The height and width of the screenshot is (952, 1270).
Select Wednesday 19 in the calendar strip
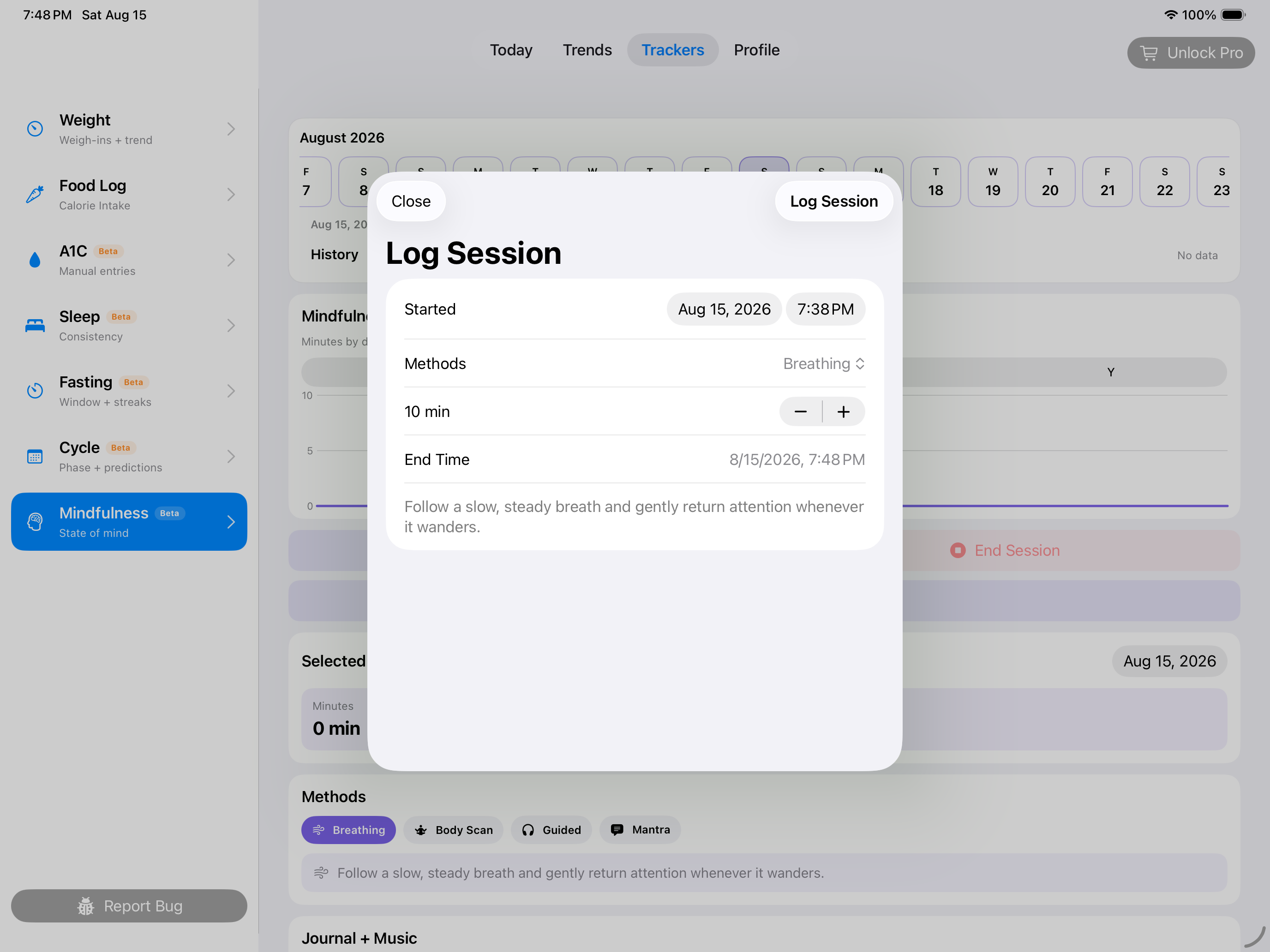(993, 181)
